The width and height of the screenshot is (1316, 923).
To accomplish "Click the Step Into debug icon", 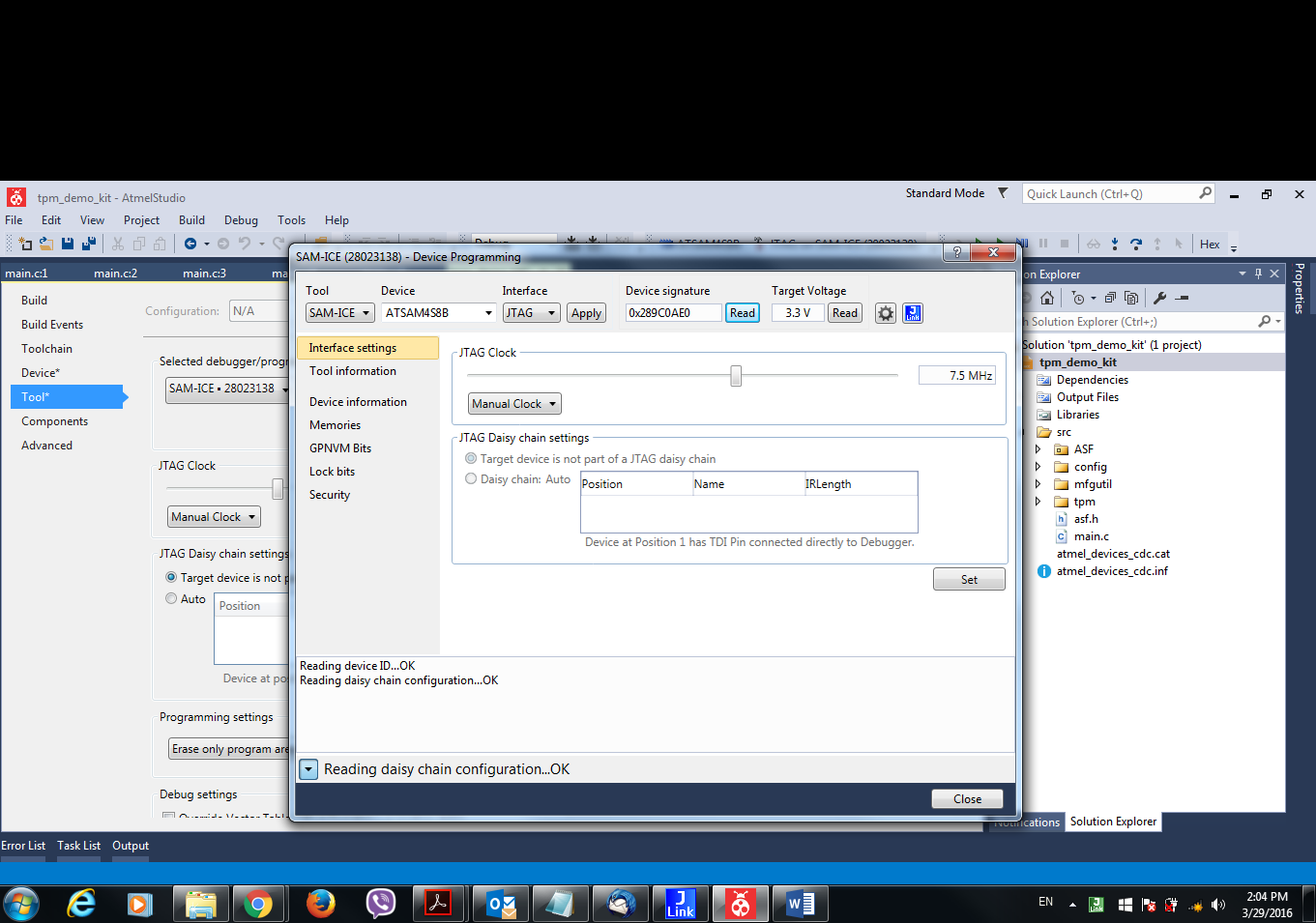I will coord(1115,244).
